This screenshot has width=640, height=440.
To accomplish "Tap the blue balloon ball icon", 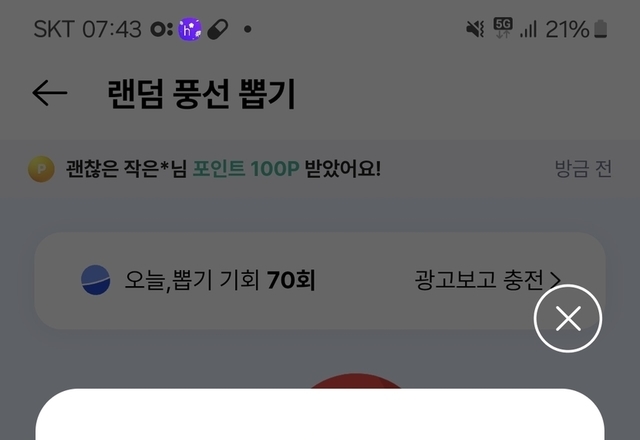I will (x=96, y=280).
